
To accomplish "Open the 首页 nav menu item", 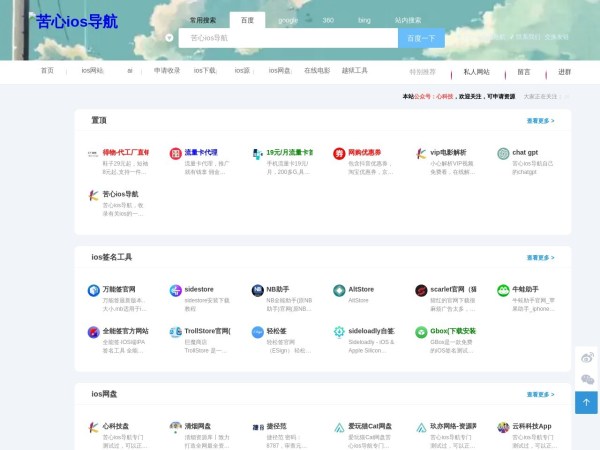I will (47, 71).
